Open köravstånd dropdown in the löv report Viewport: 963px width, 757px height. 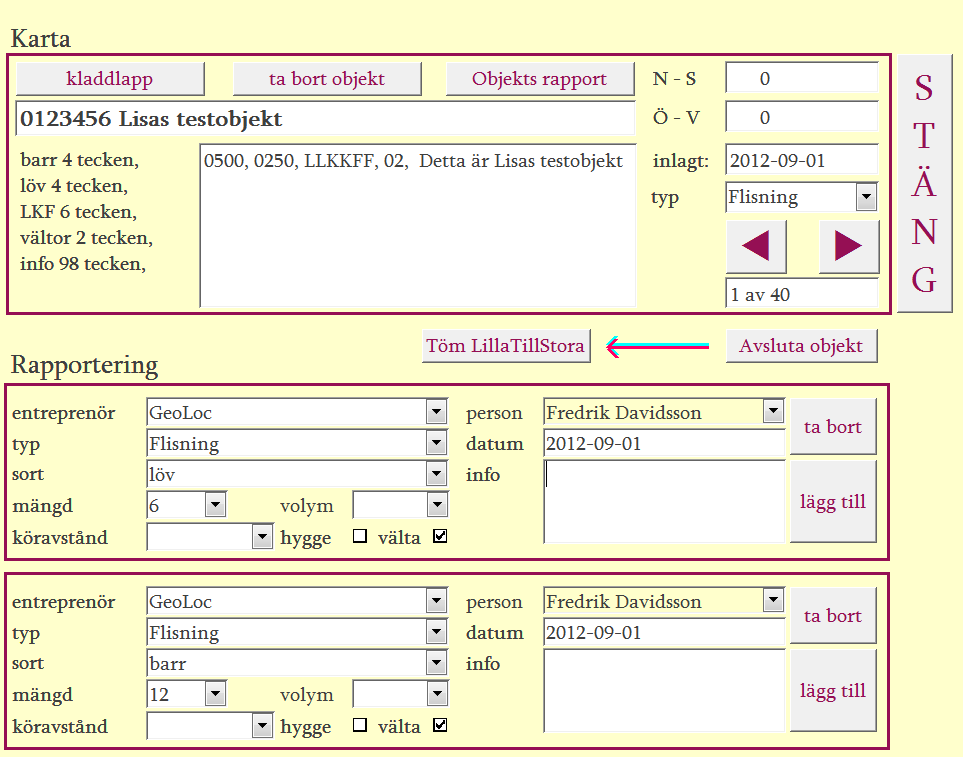[262, 537]
